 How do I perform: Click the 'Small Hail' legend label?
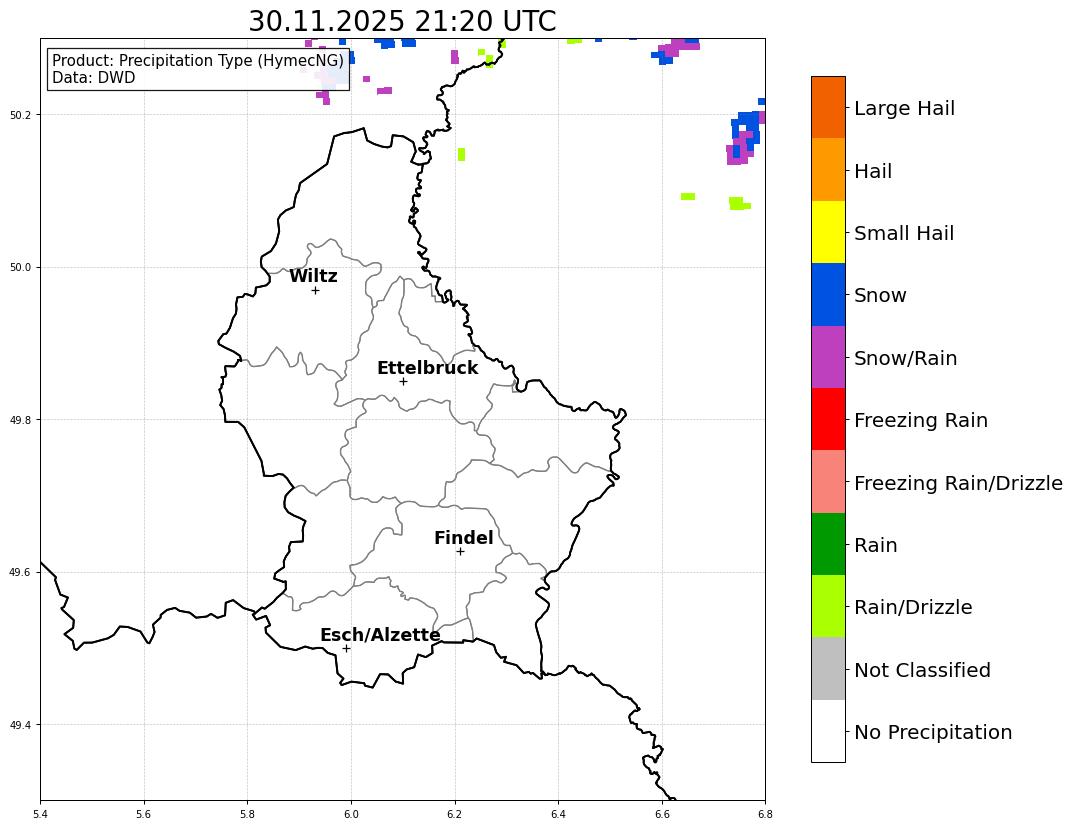904,233
